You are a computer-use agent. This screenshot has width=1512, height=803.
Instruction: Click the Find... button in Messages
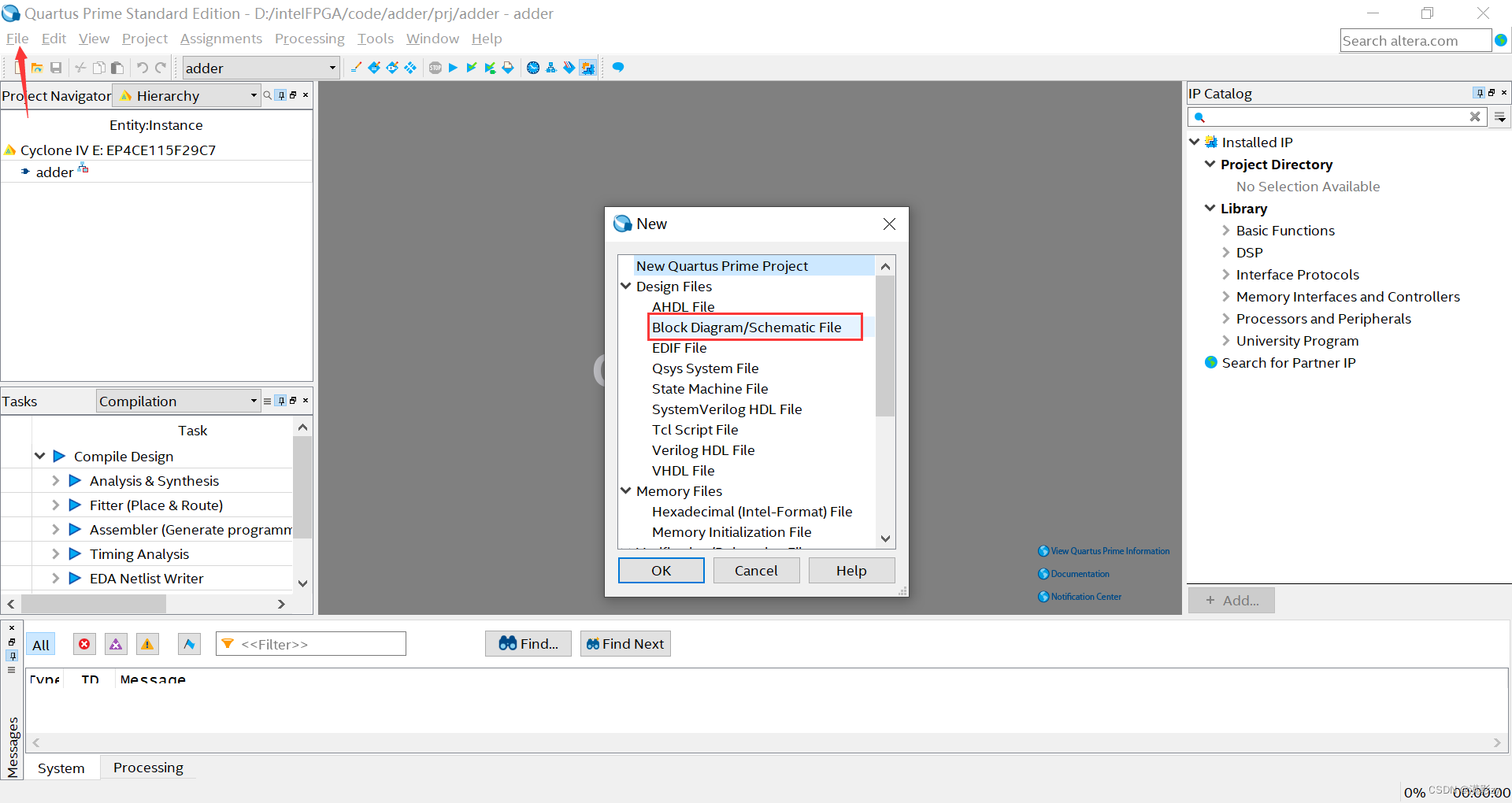[x=528, y=644]
